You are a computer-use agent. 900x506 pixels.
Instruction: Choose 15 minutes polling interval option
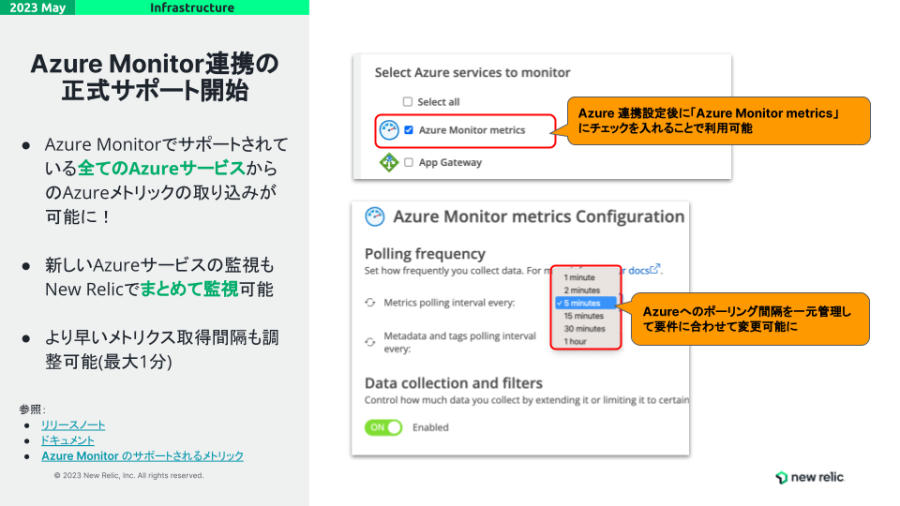[584, 316]
